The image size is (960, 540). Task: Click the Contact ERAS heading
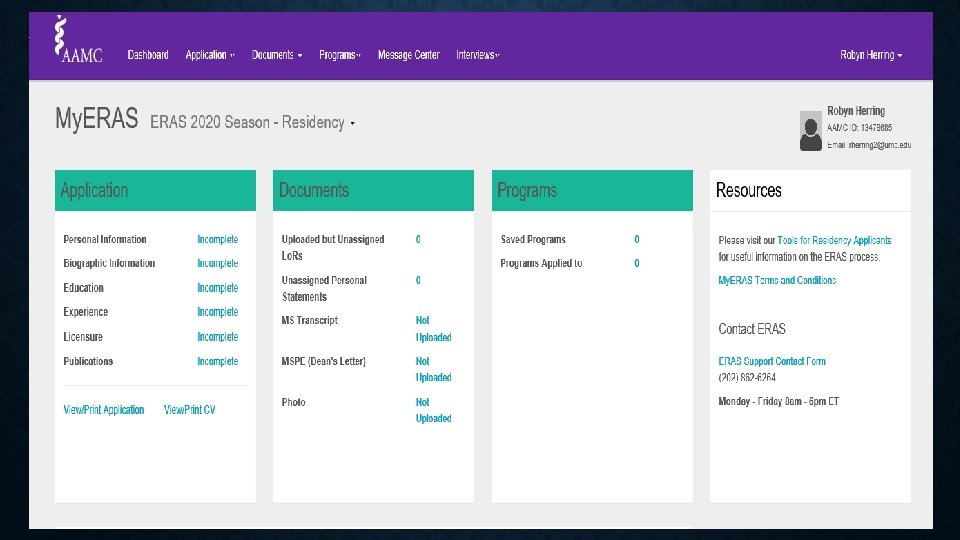pos(752,329)
